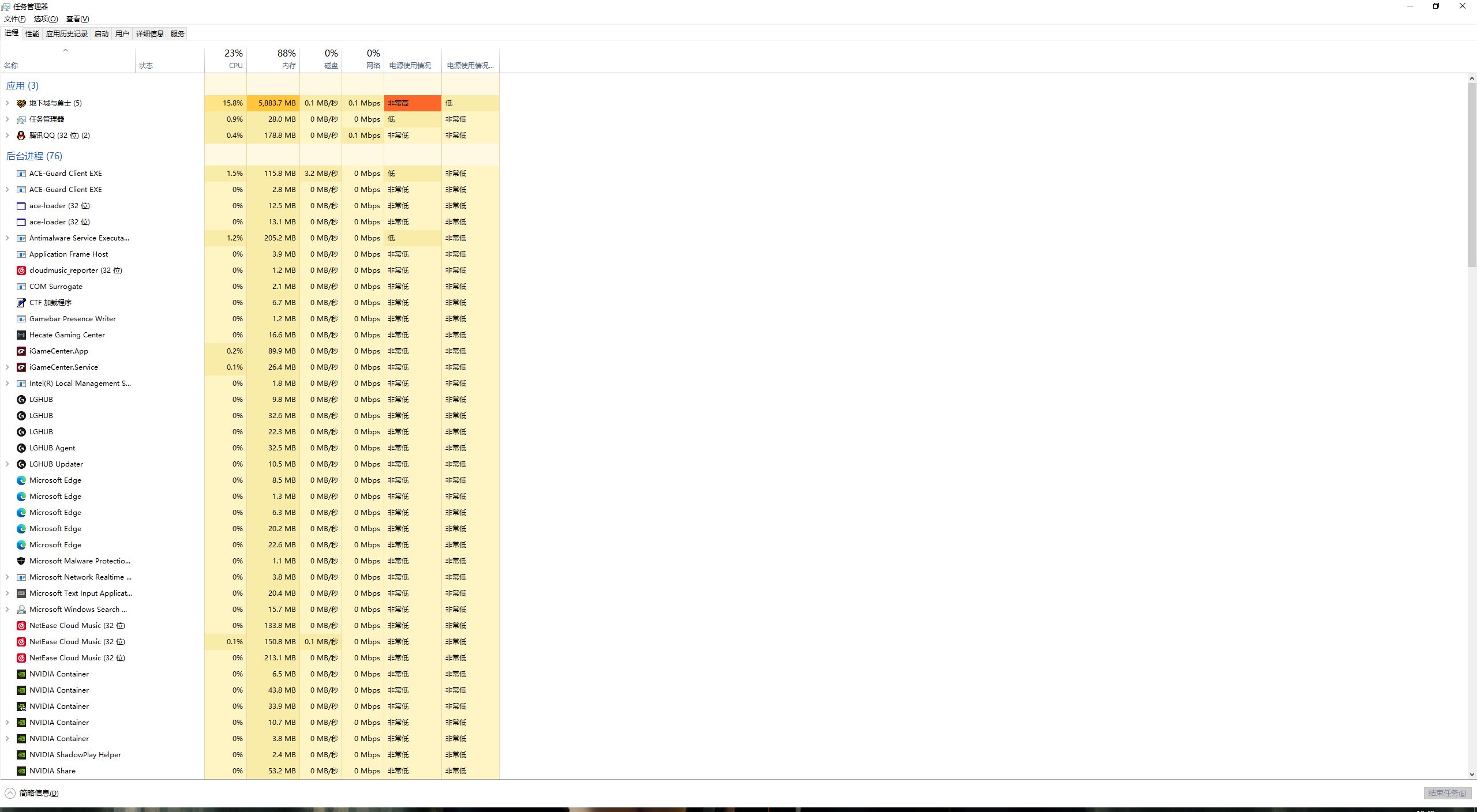This screenshot has width=1477, height=812.
Task: Sort by the 电源使用情况 column header
Action: pos(413,59)
